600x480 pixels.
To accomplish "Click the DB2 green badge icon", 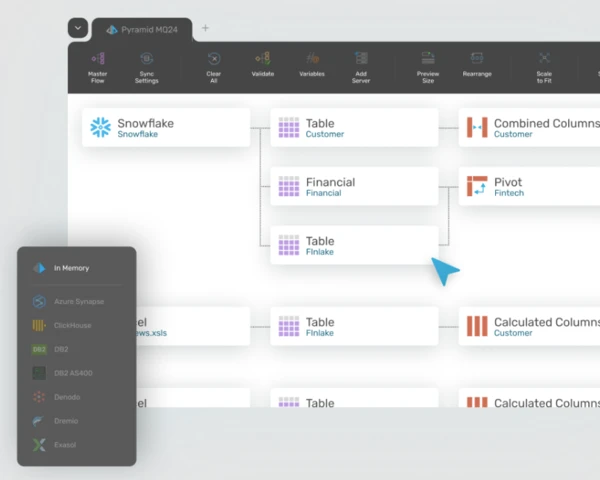I will pos(39,349).
